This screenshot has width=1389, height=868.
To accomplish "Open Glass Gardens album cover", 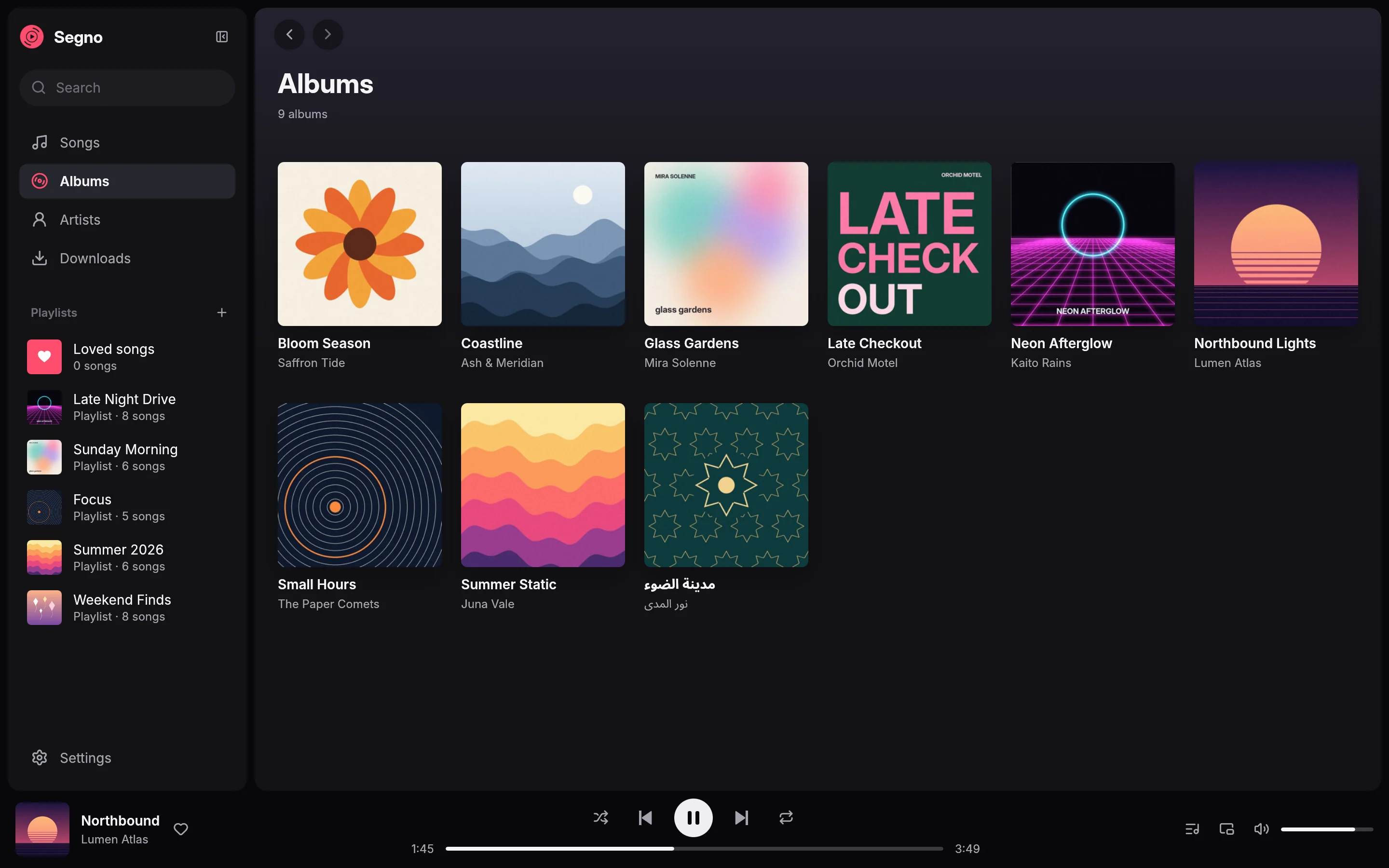I will pyautogui.click(x=726, y=244).
